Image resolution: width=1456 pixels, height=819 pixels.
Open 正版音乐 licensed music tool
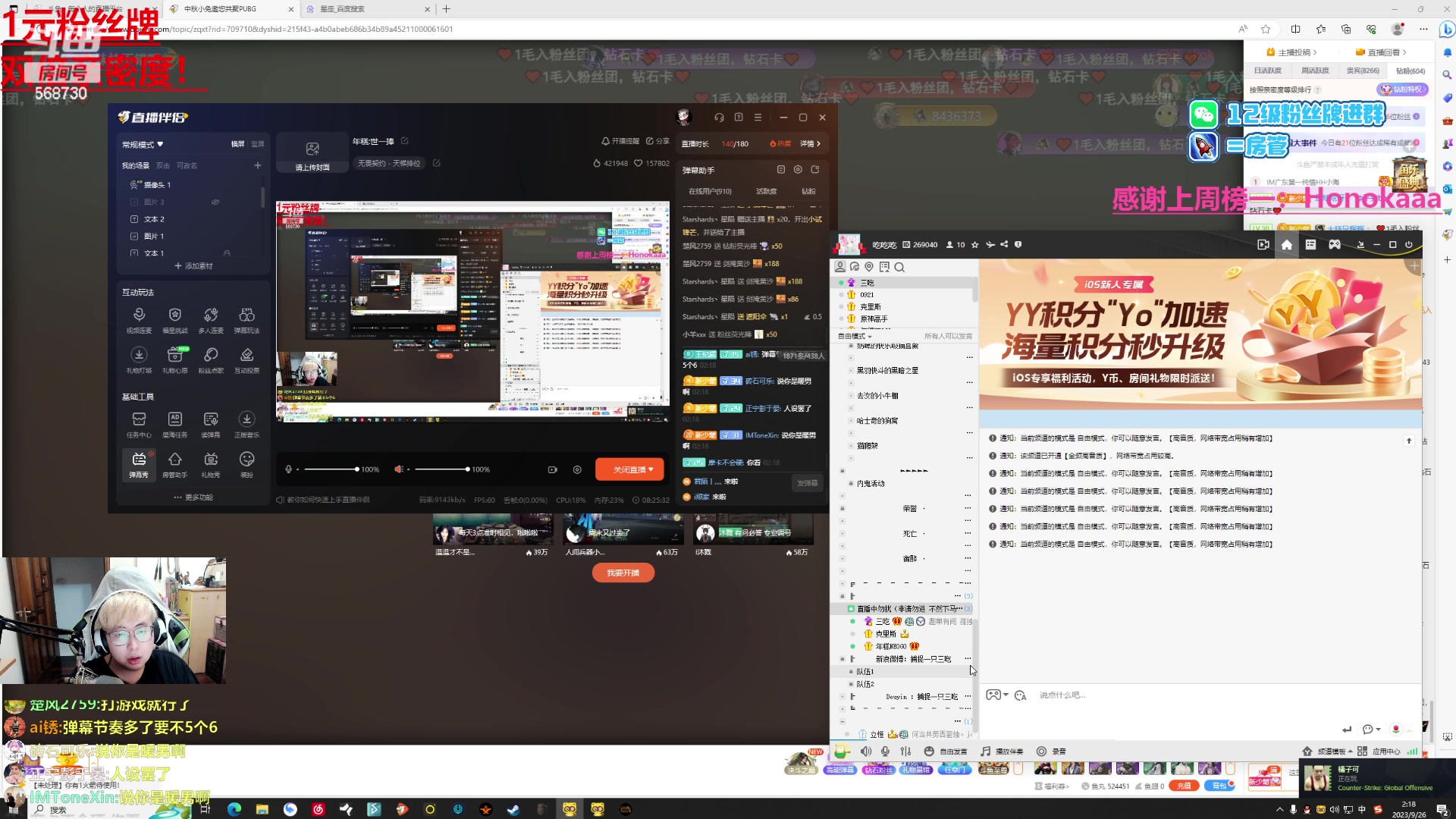tap(246, 425)
